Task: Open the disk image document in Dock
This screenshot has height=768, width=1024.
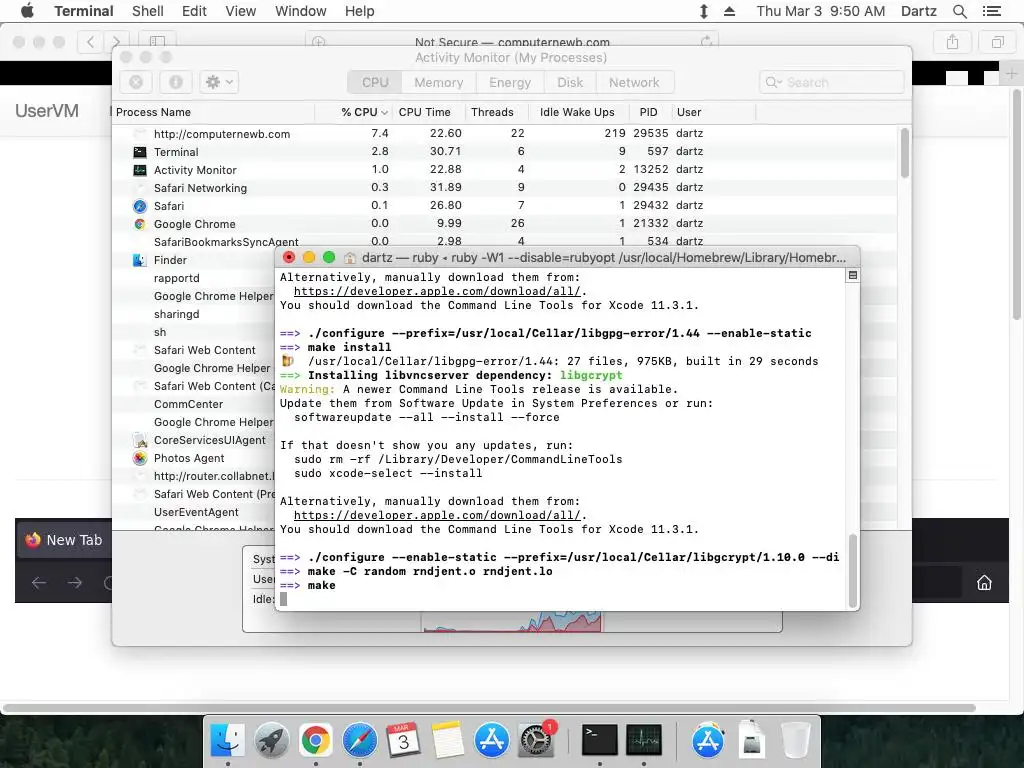Action: pos(752,740)
